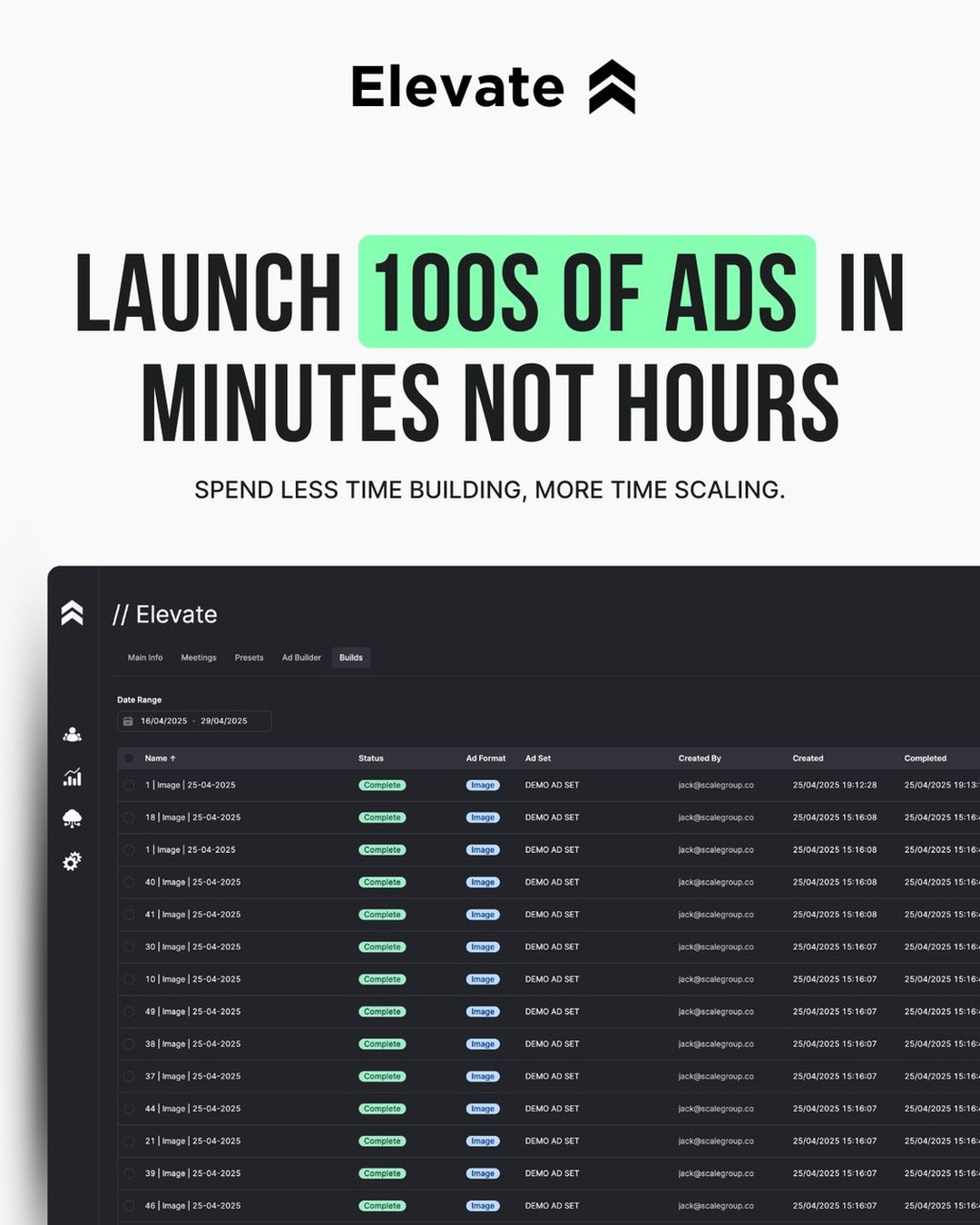The width and height of the screenshot is (980, 1225).
Task: Click the Builds tab
Action: coord(351,658)
